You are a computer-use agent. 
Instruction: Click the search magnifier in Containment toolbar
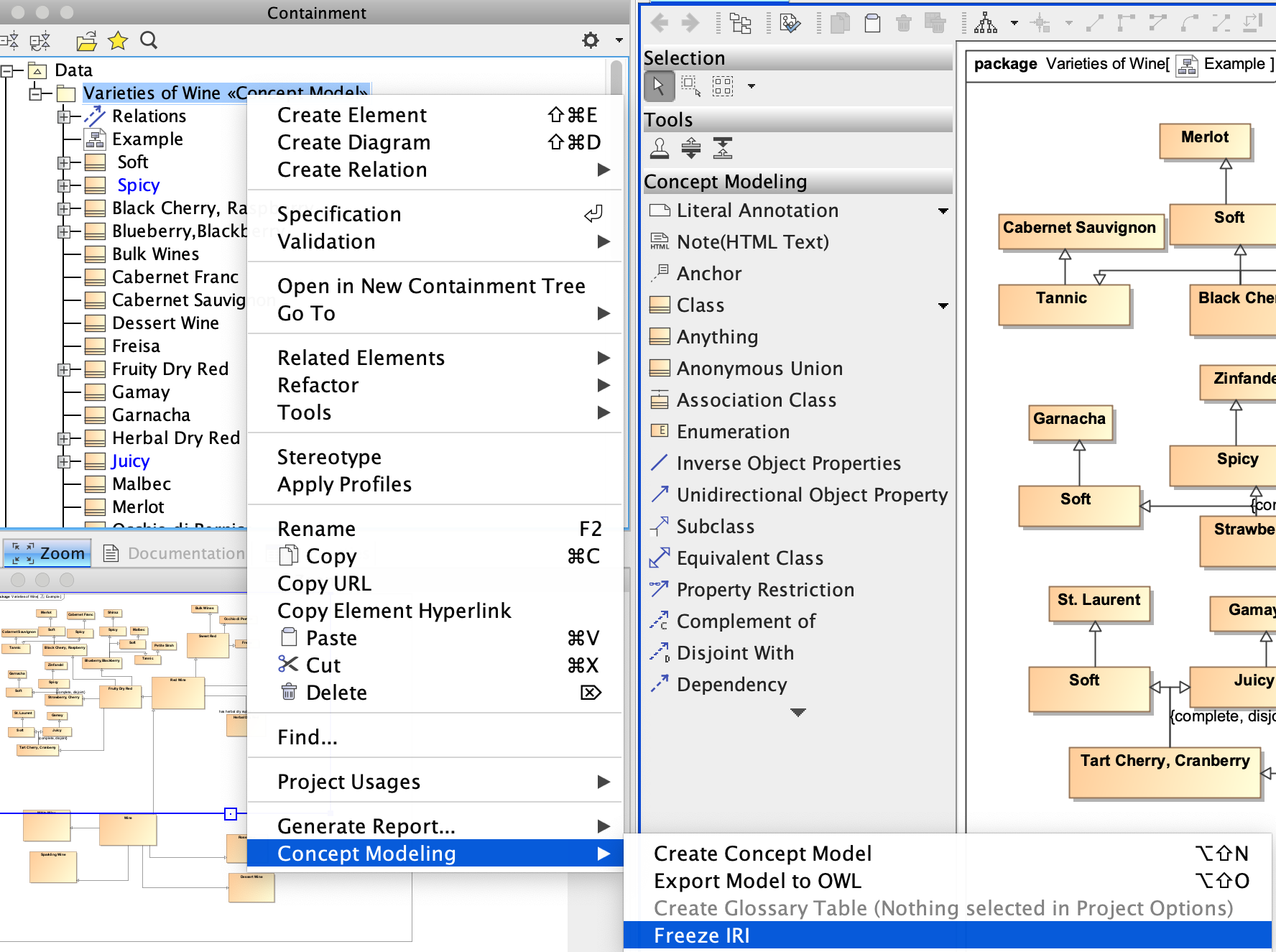(x=149, y=41)
